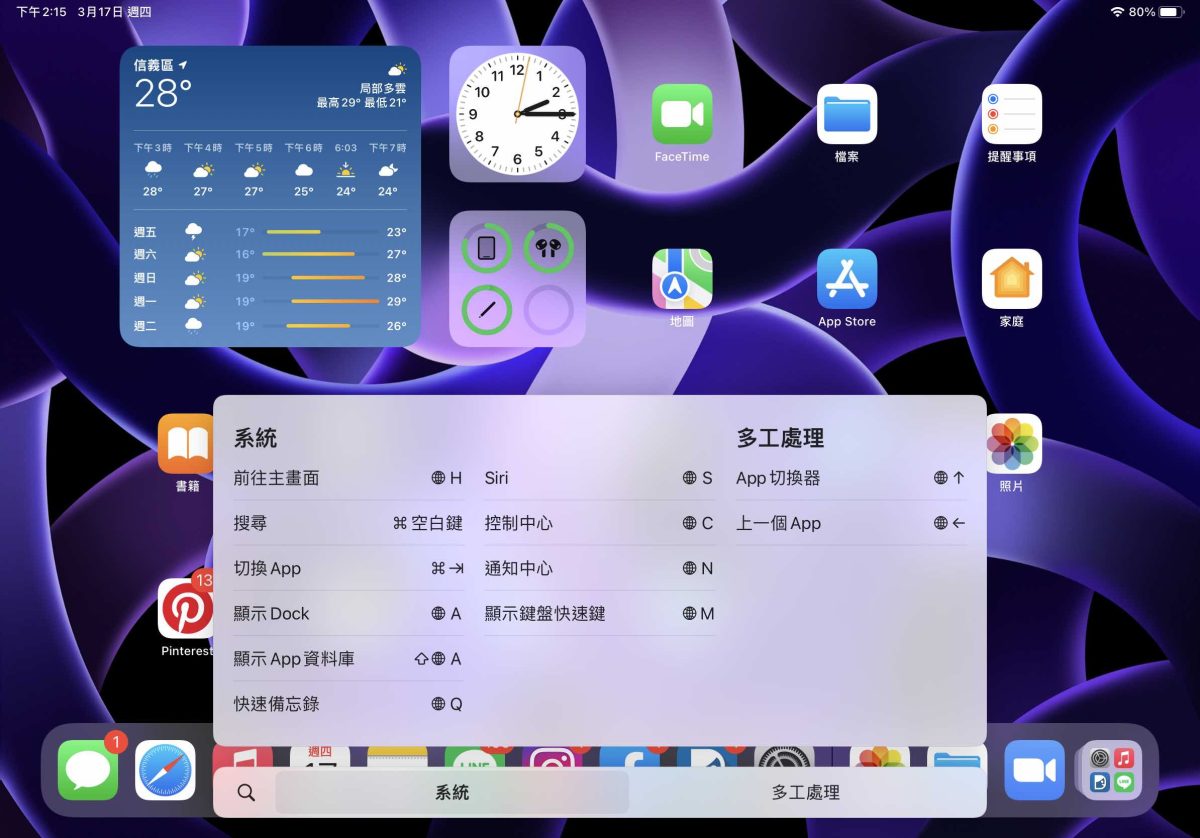Click the App 切換器 shortcut entry

pyautogui.click(x=850, y=478)
